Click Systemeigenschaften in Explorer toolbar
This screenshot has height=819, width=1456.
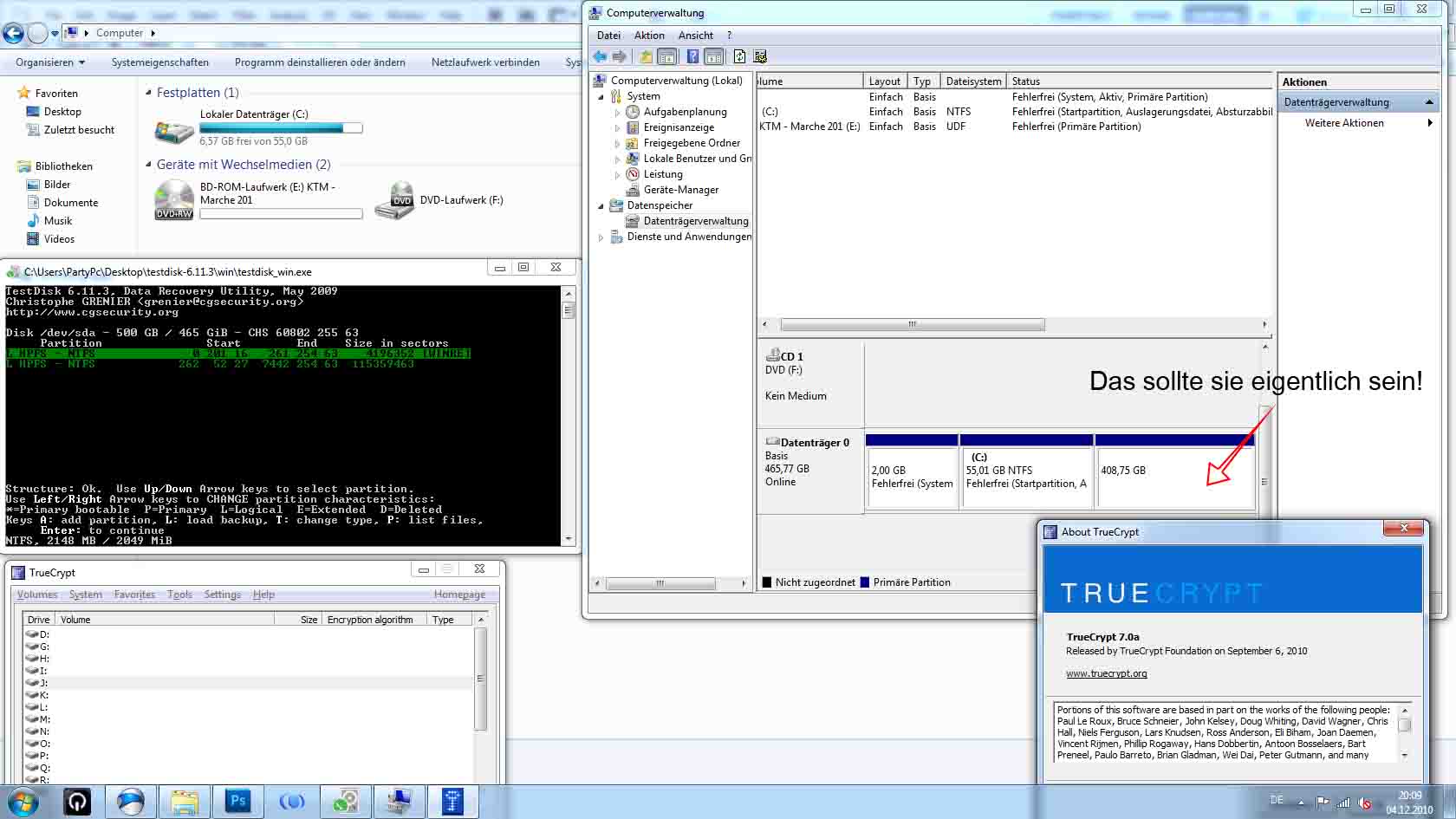(x=160, y=62)
